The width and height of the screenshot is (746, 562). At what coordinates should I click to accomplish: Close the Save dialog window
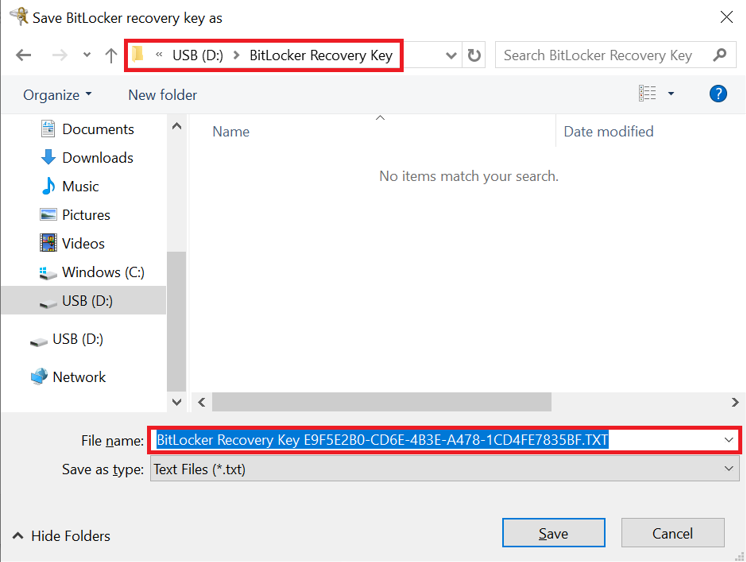coord(726,17)
